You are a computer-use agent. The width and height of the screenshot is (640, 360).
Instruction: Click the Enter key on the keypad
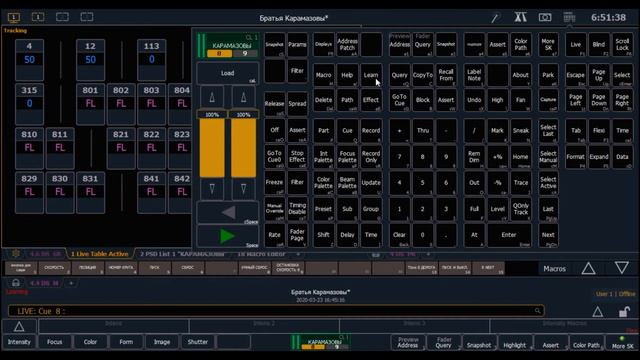509,235
